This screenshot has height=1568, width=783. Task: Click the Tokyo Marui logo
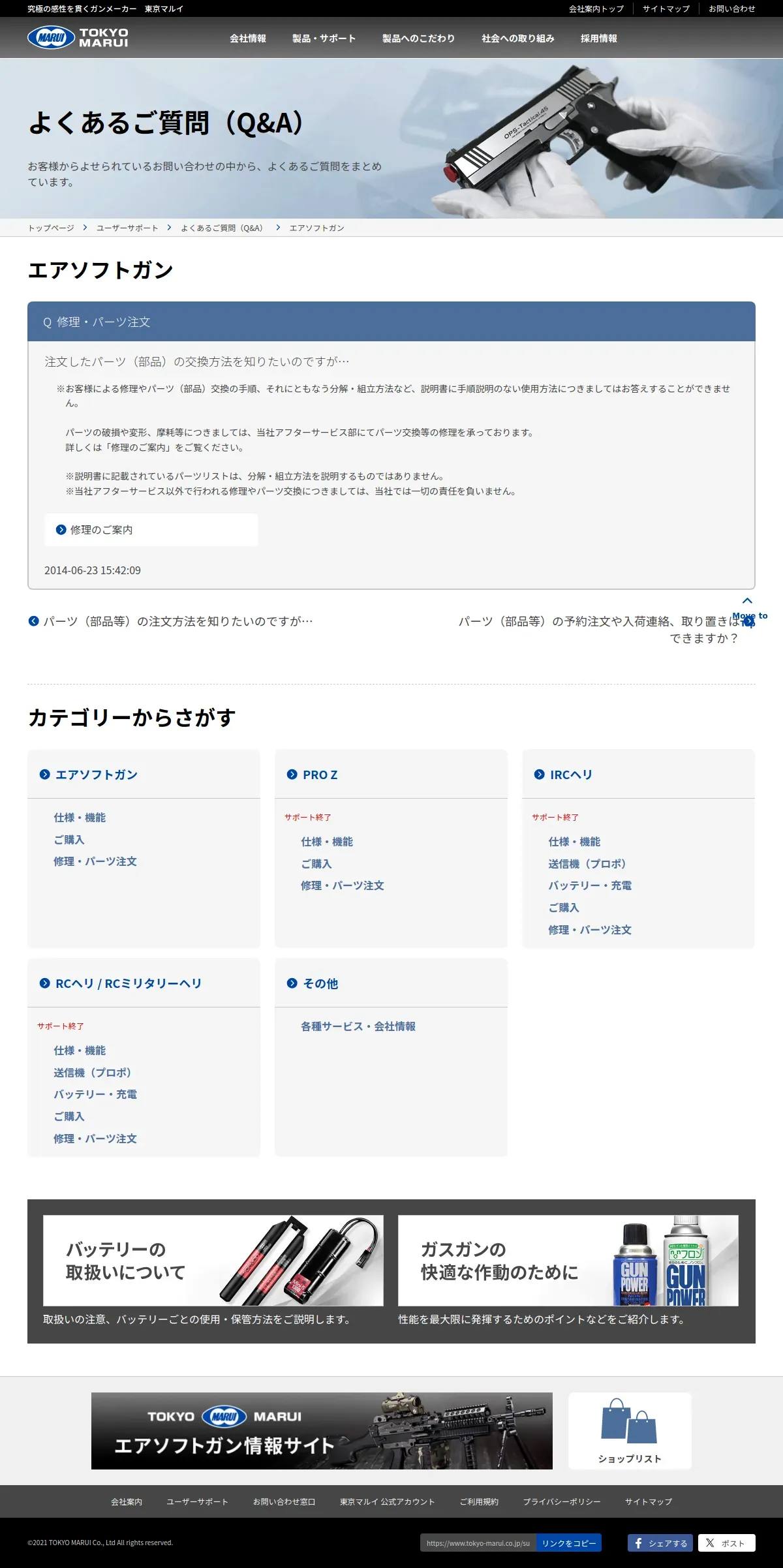(x=78, y=38)
